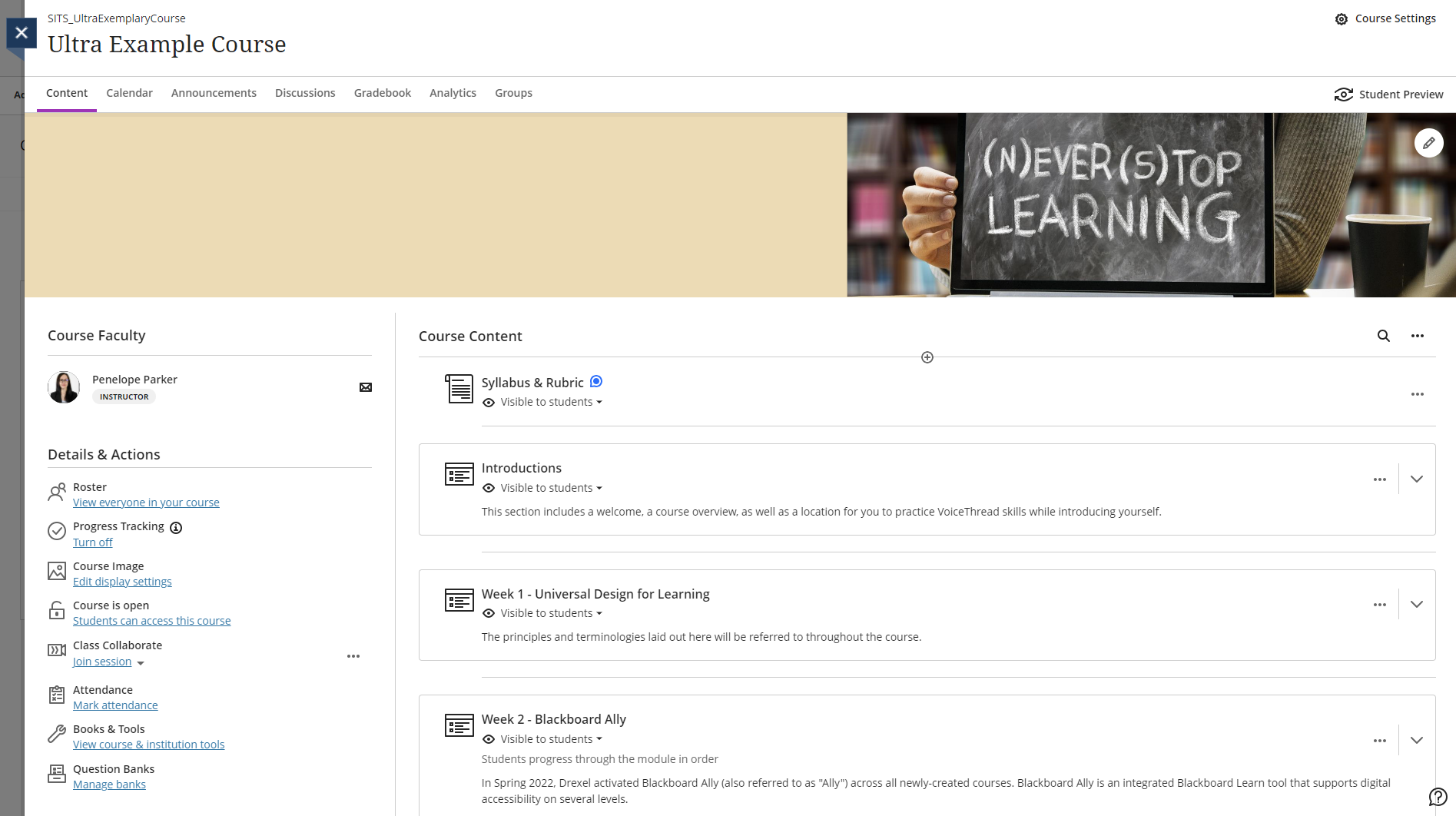This screenshot has height=816, width=1456.
Task: Click the Question Banks icon
Action: (57, 774)
